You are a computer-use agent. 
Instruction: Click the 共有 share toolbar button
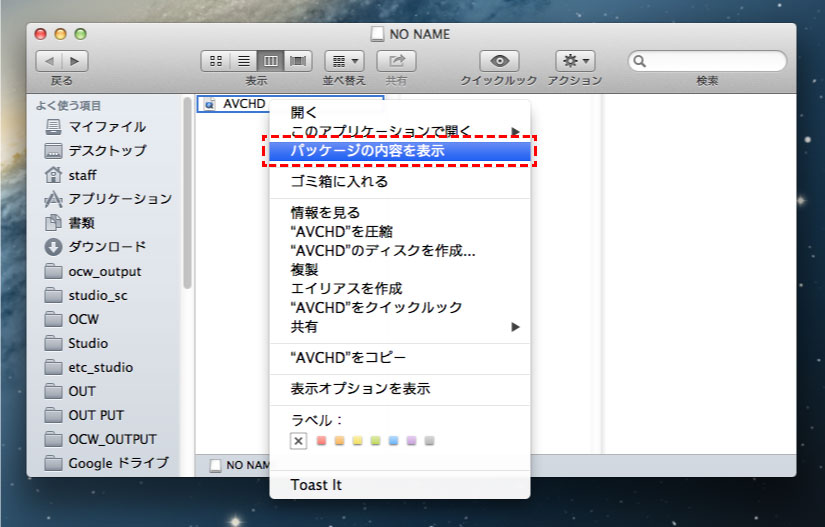click(x=396, y=61)
